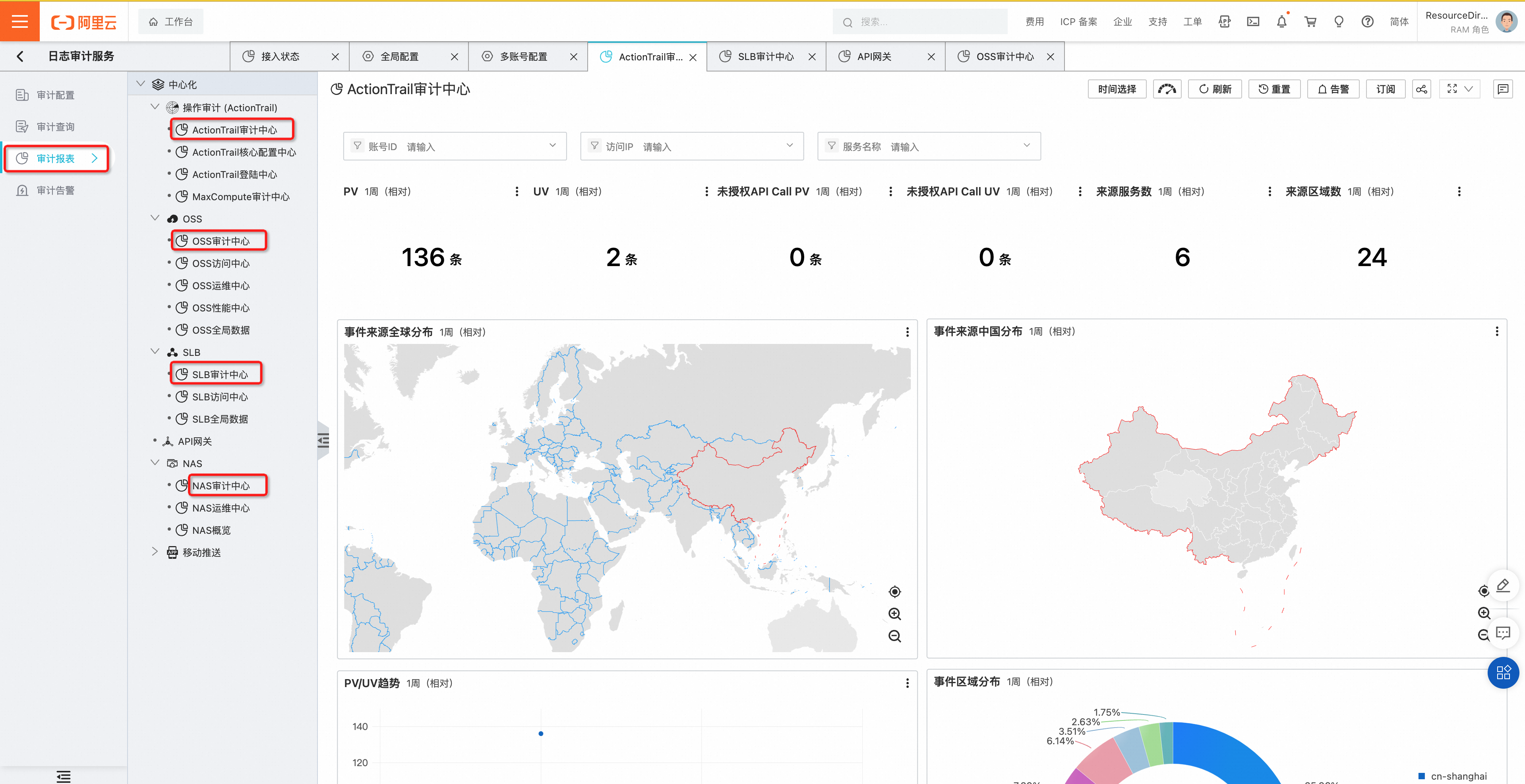Open the comment panel icon at top right
This screenshot has height=784, width=1525.
[x=1502, y=89]
